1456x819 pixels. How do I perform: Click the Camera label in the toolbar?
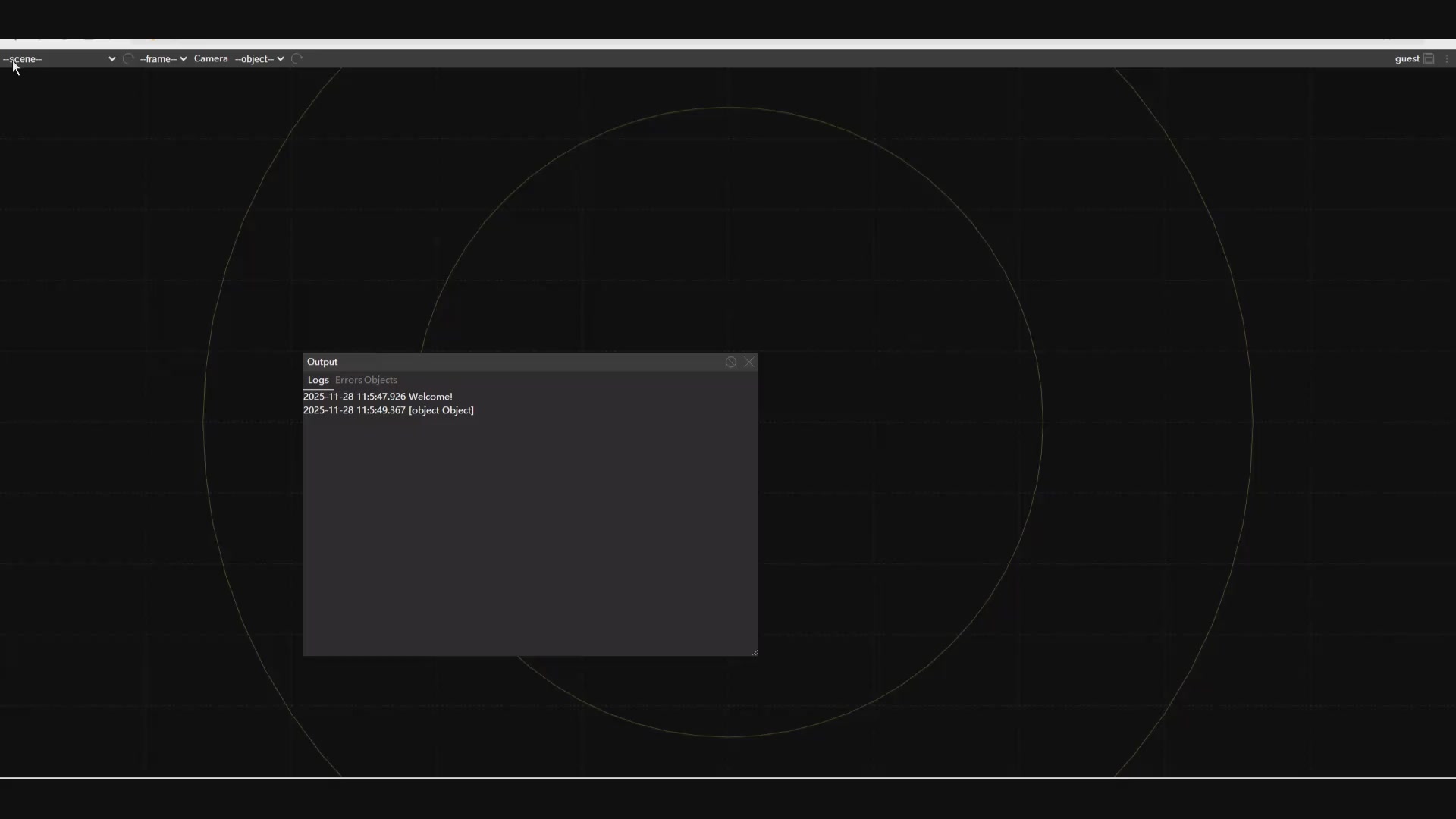(x=211, y=59)
